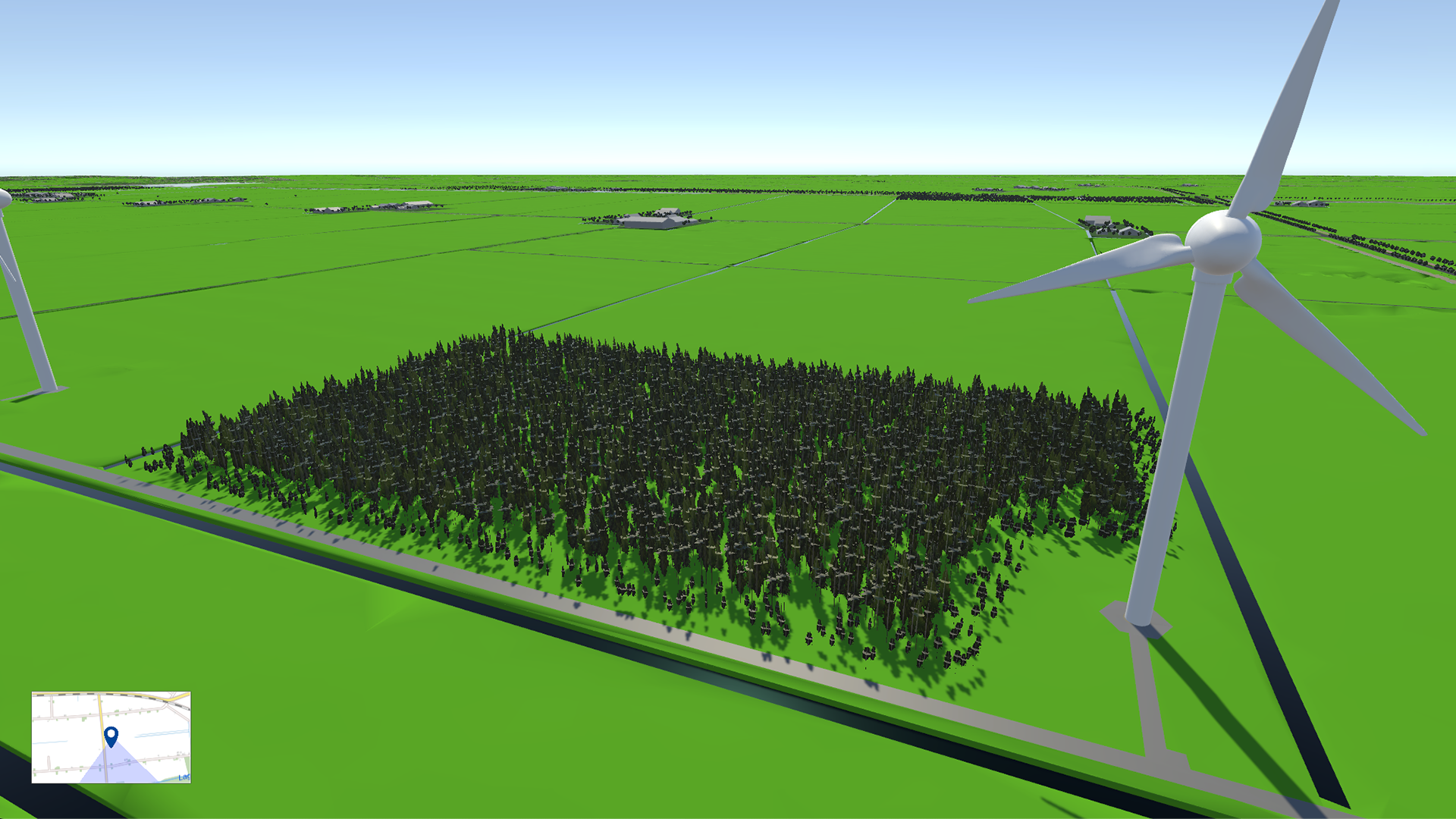The width and height of the screenshot is (1456, 819).
Task: Click the blue label text at the minimap corner
Action: click(x=184, y=777)
